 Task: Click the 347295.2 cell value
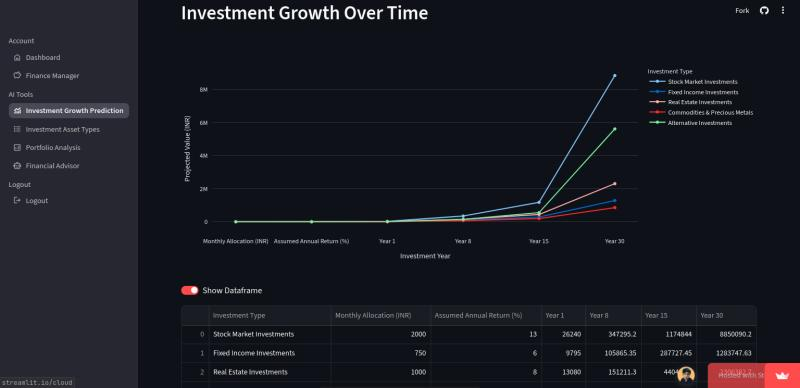click(613, 334)
